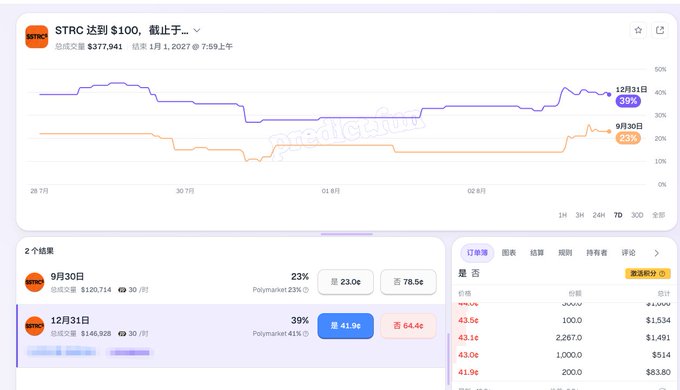Viewport: 680px width, 390px height.
Task: Switch to the 持有者 tab
Action: pos(597,252)
